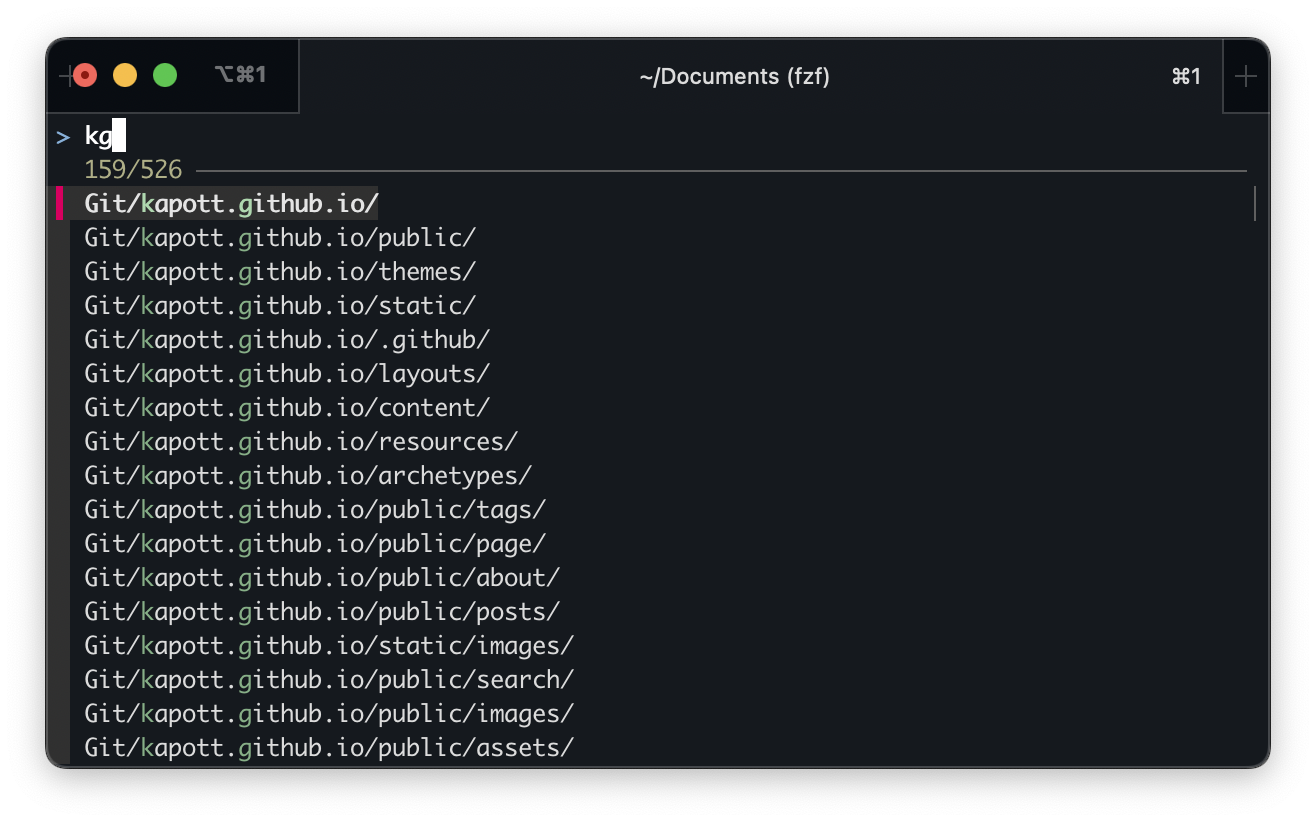Click the red close window button
This screenshot has height=822, width=1316.
click(85, 75)
